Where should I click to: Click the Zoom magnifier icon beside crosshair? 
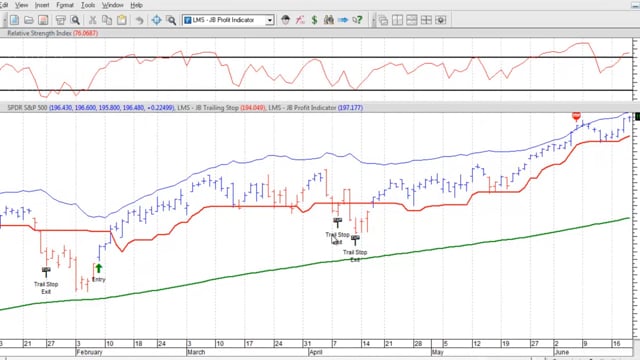171,20
